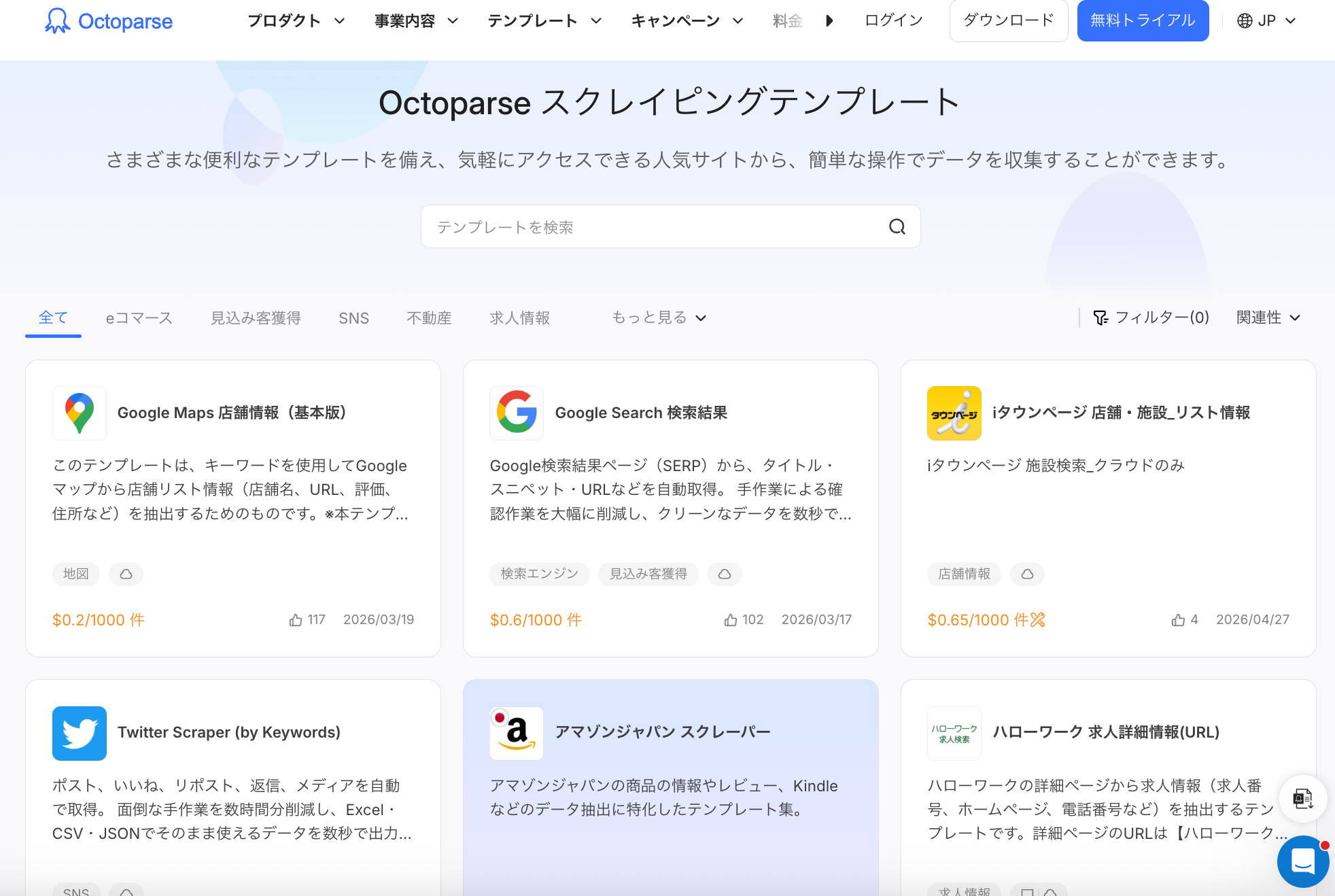Open the JP language dropdown
1335x896 pixels.
tap(1267, 21)
